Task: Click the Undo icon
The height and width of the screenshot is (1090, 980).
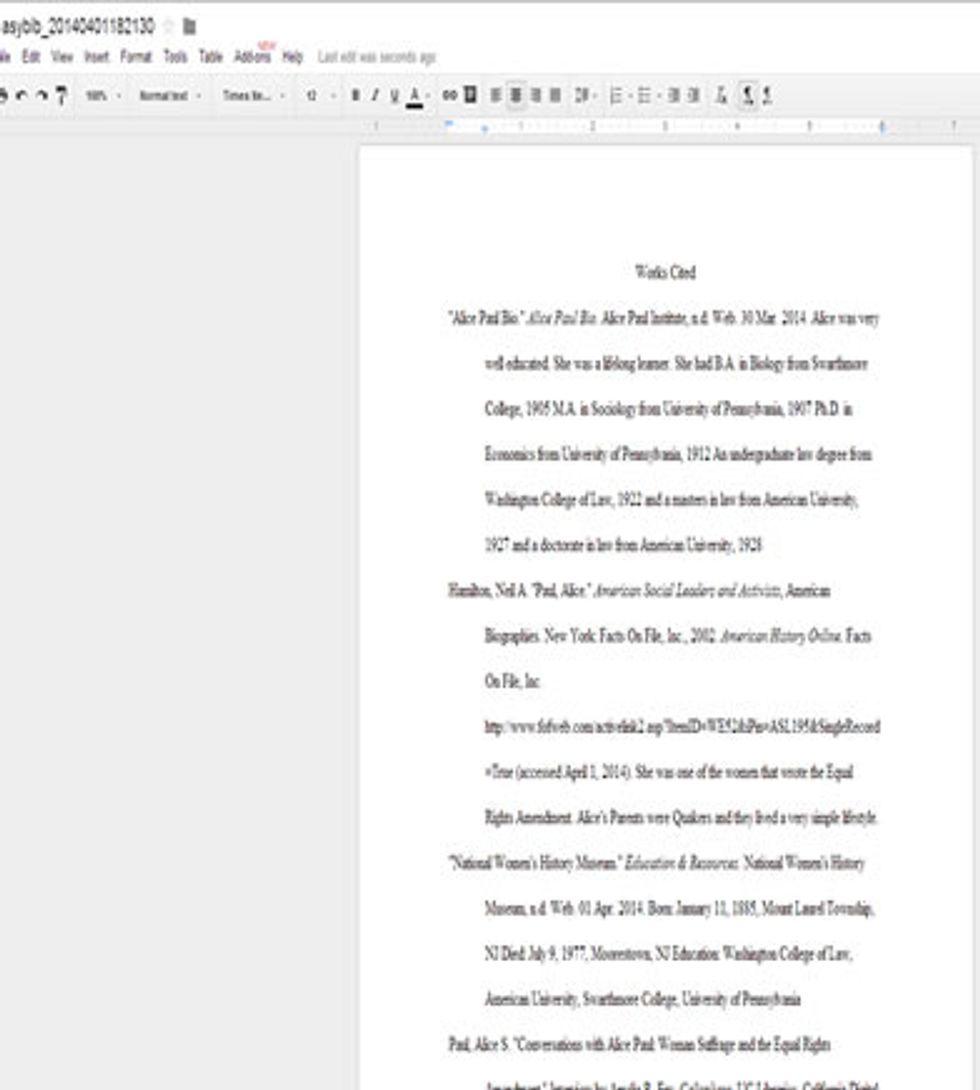Action: 22,95
